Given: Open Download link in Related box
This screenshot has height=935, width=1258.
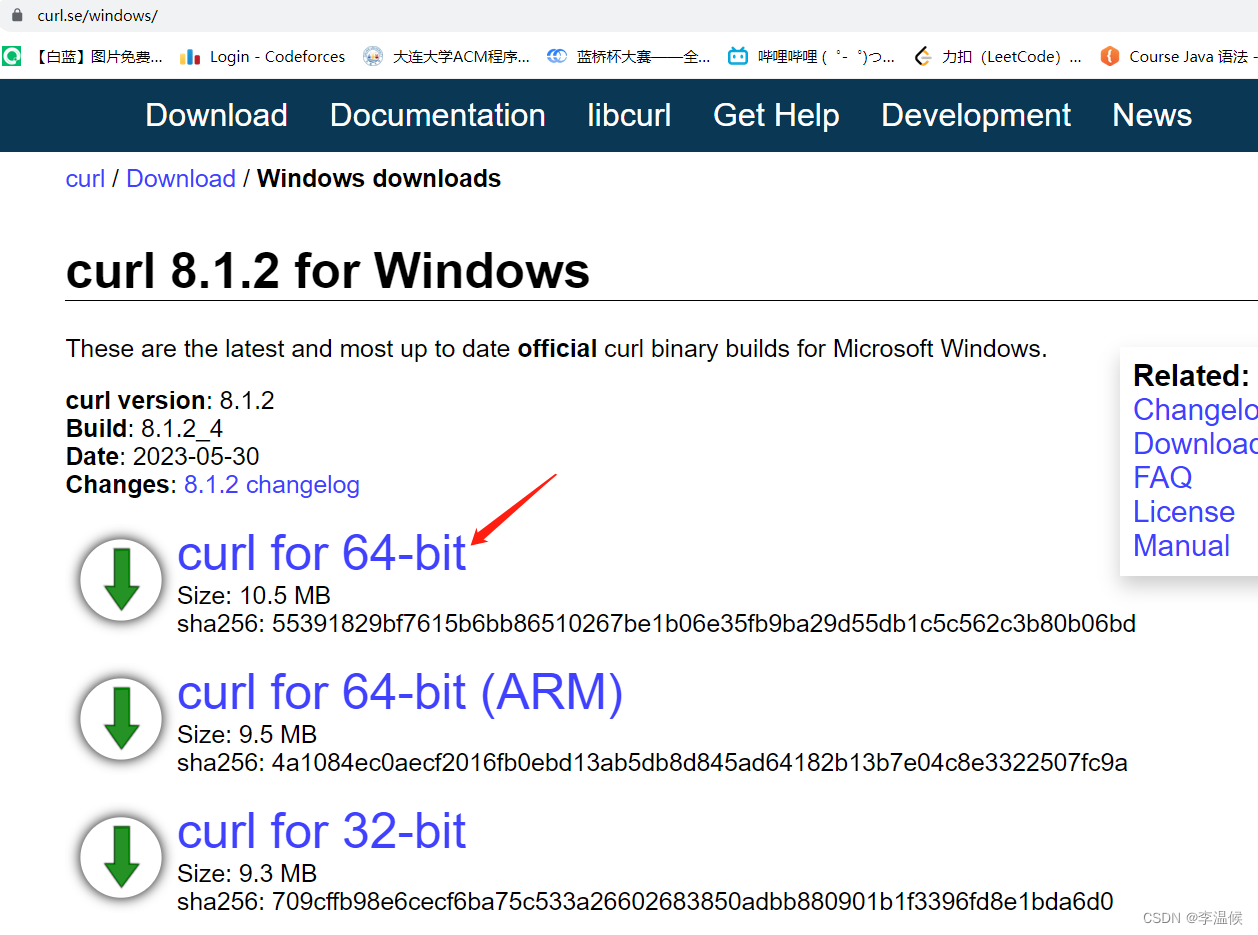Looking at the screenshot, I should (x=1195, y=444).
